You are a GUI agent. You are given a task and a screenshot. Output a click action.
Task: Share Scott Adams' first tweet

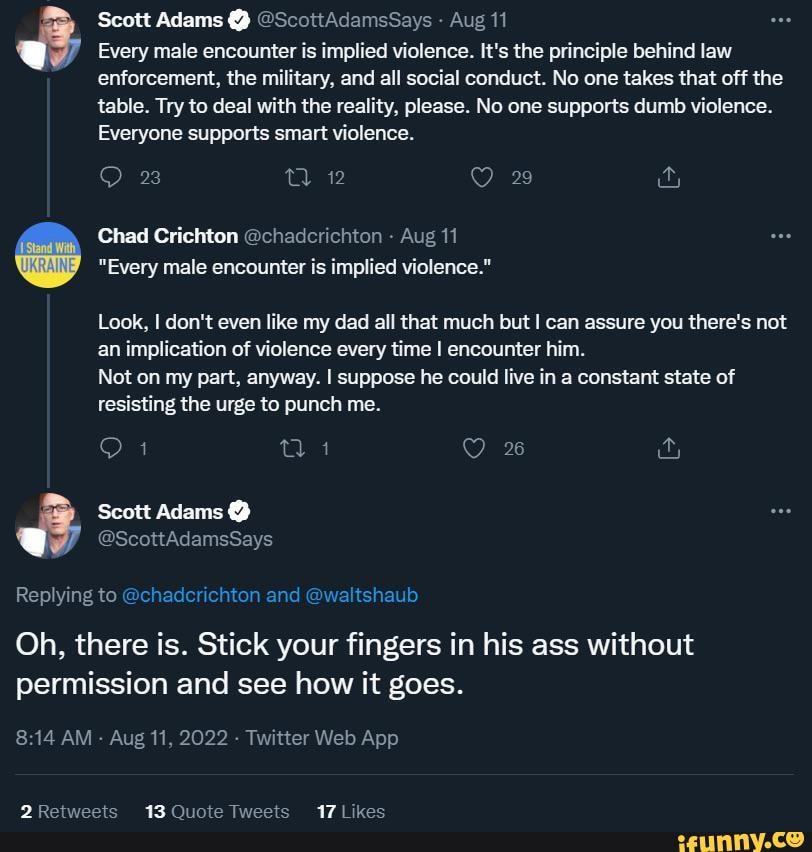(668, 178)
